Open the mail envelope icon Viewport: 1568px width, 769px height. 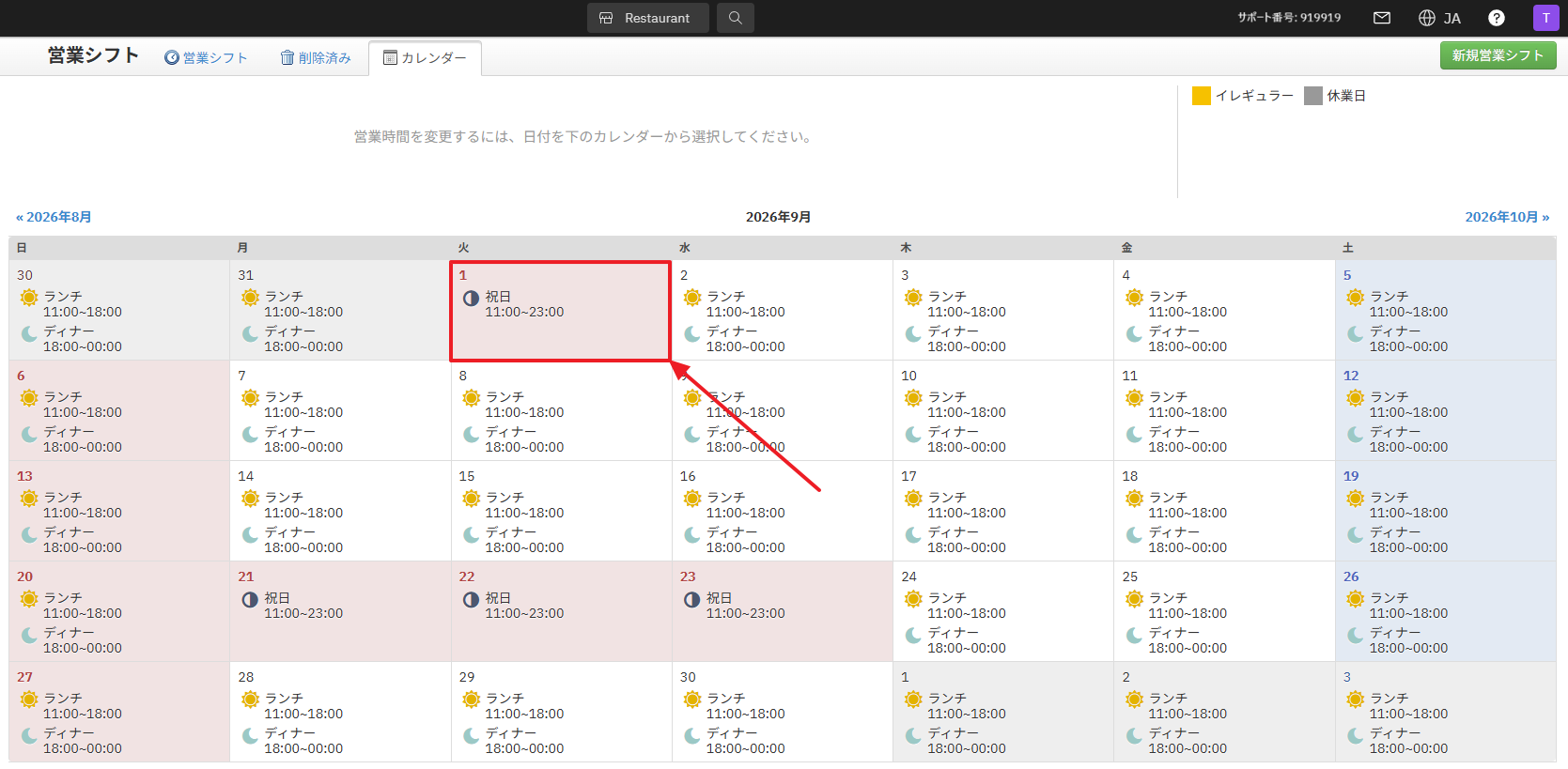(x=1382, y=18)
